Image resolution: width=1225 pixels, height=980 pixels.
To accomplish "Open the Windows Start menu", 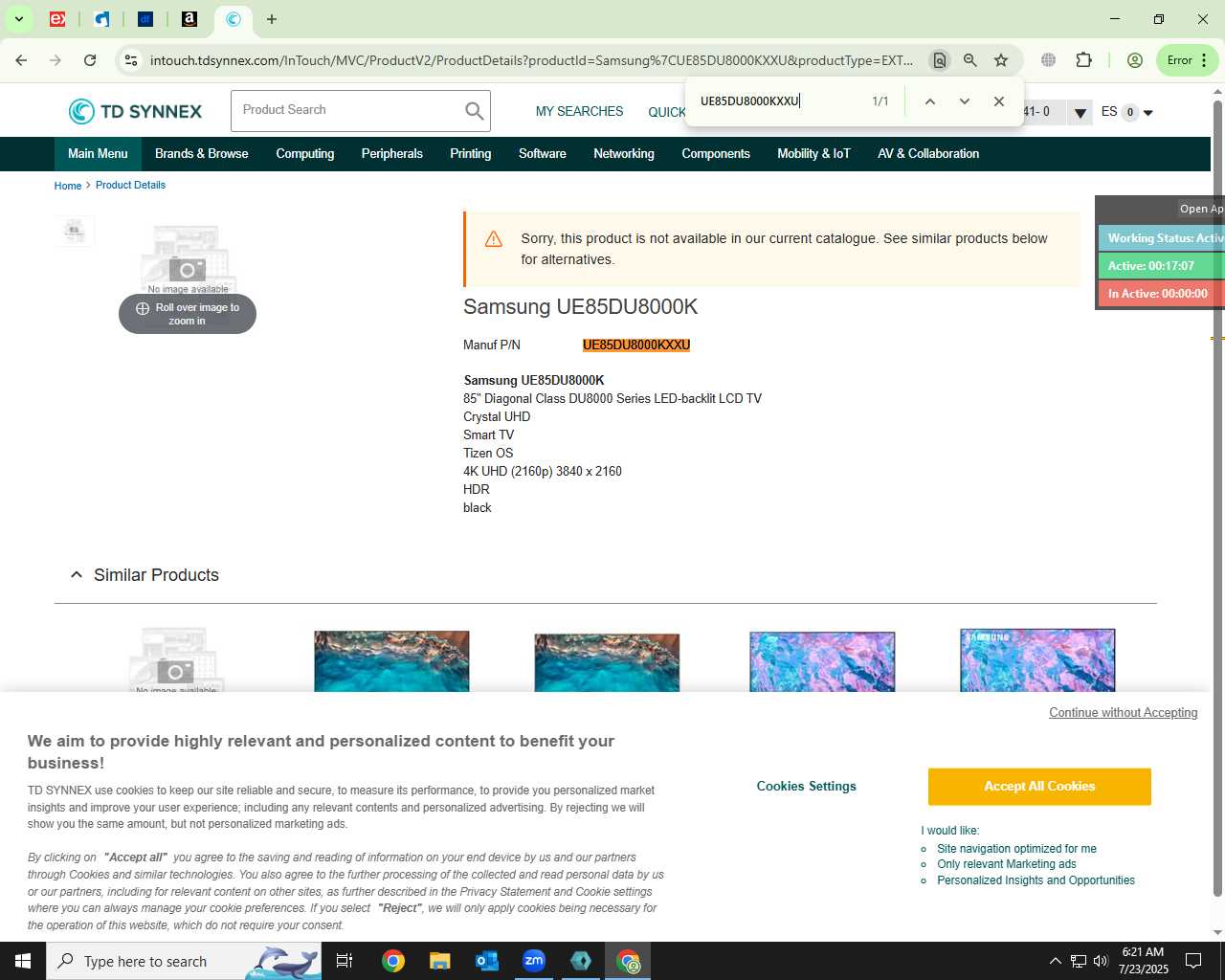I will 23,961.
